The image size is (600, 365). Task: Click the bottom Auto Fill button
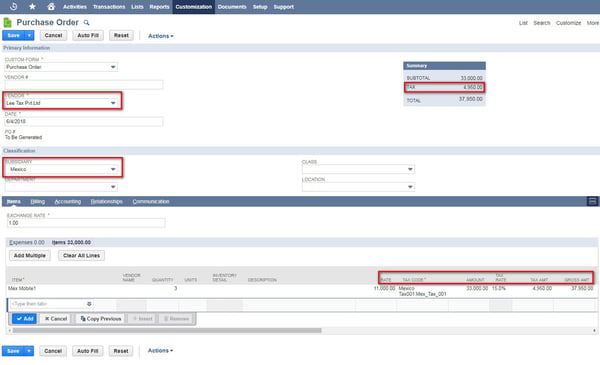tap(88, 351)
